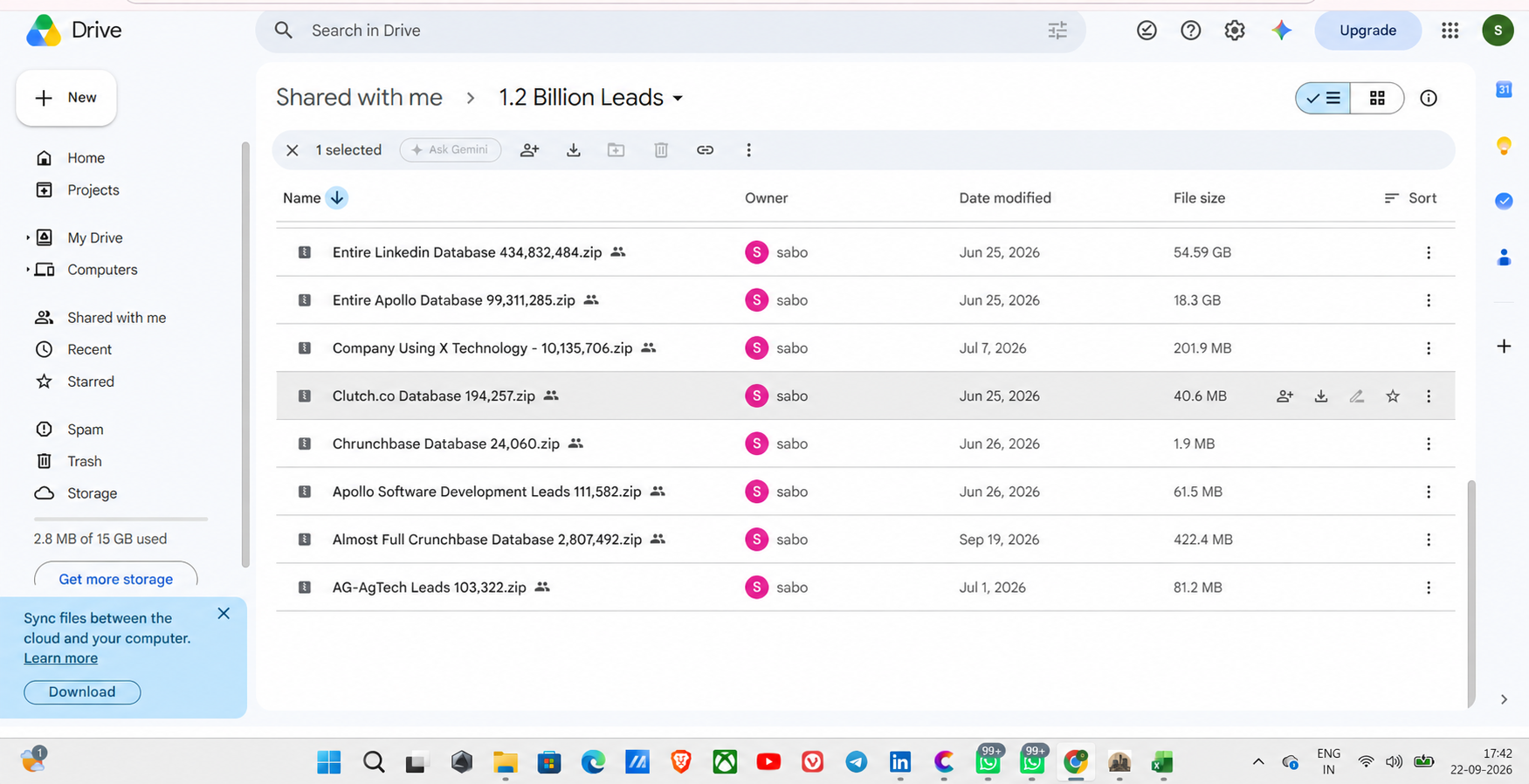Star the Clutch.co Database file
Viewport: 1529px width, 784px height.
point(1393,396)
